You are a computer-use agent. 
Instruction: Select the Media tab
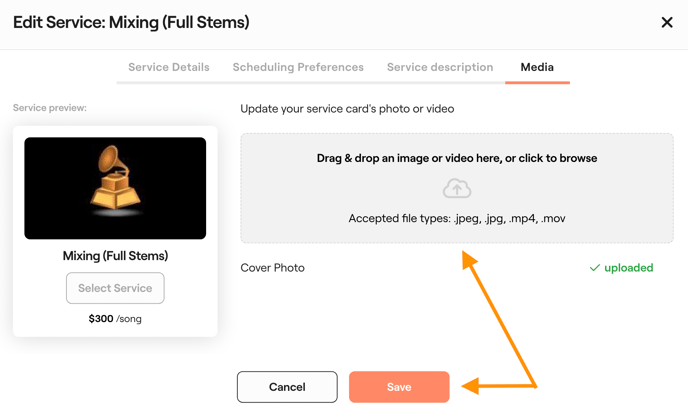click(x=537, y=67)
